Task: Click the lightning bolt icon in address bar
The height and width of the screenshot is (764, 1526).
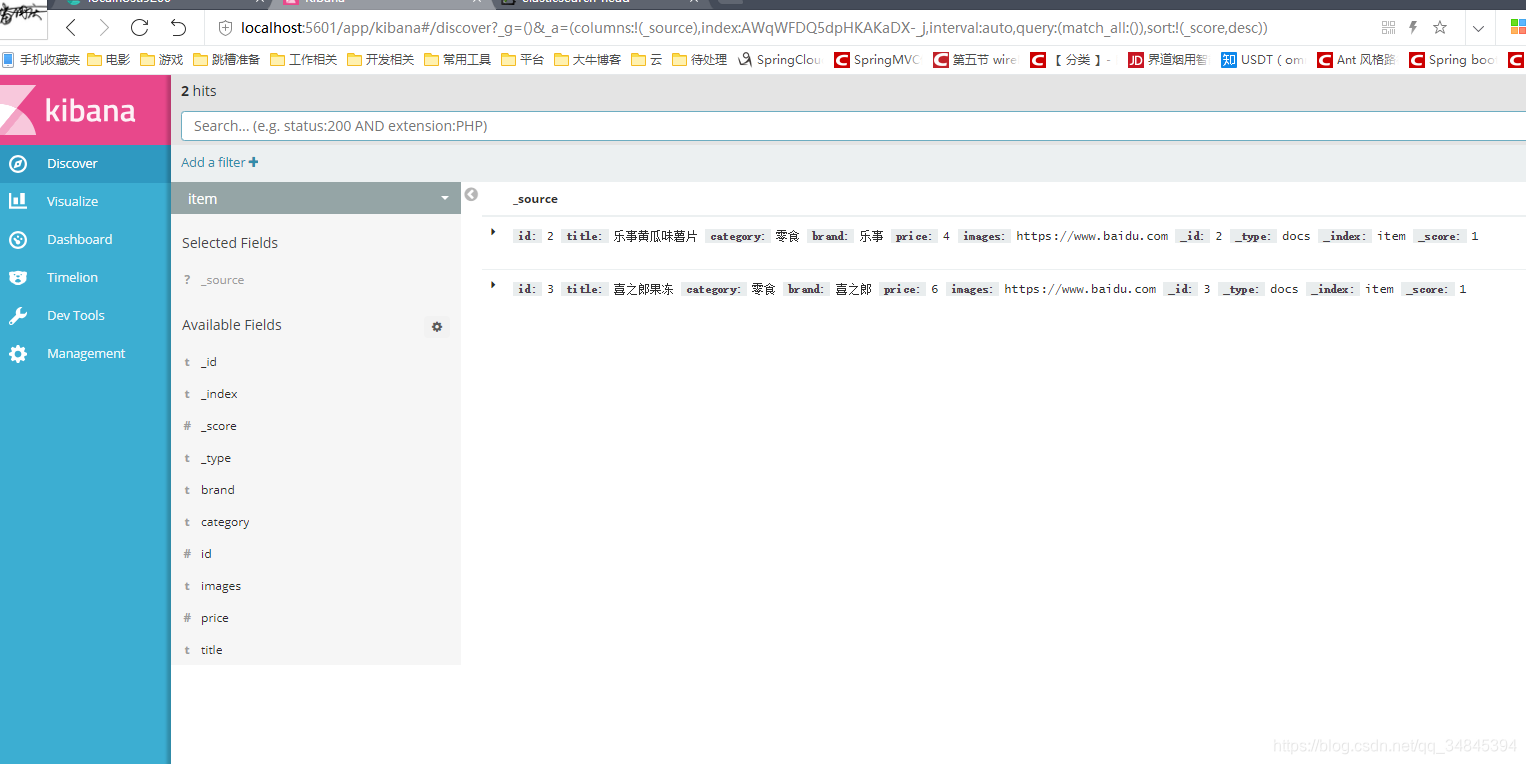Action: [x=1413, y=28]
